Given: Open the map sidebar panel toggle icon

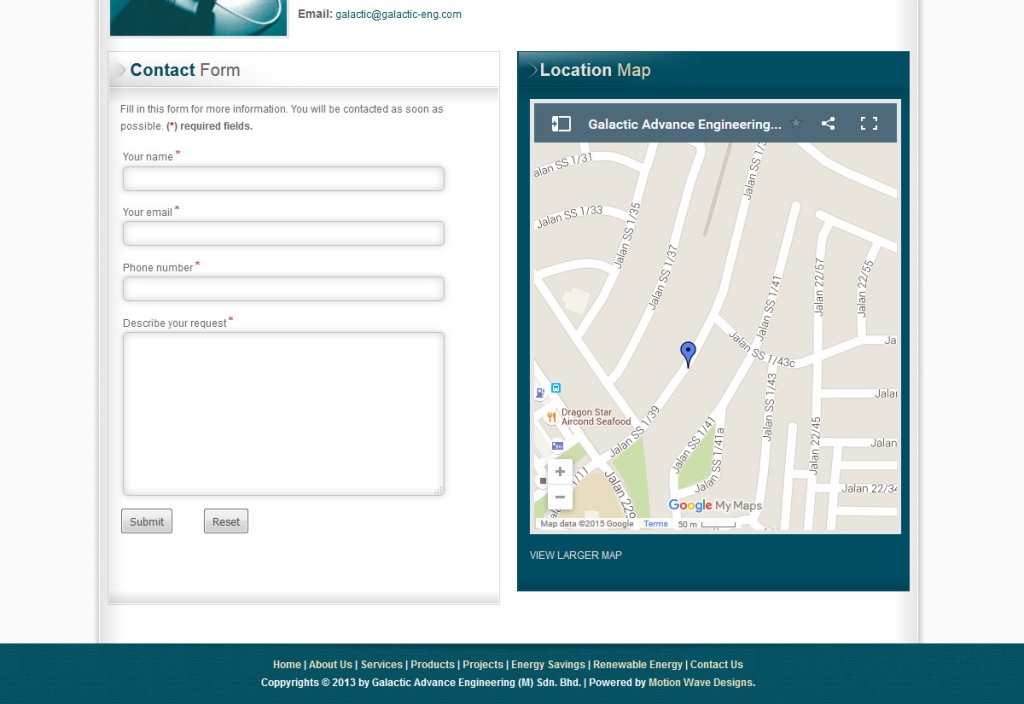Looking at the screenshot, I should tap(561, 124).
